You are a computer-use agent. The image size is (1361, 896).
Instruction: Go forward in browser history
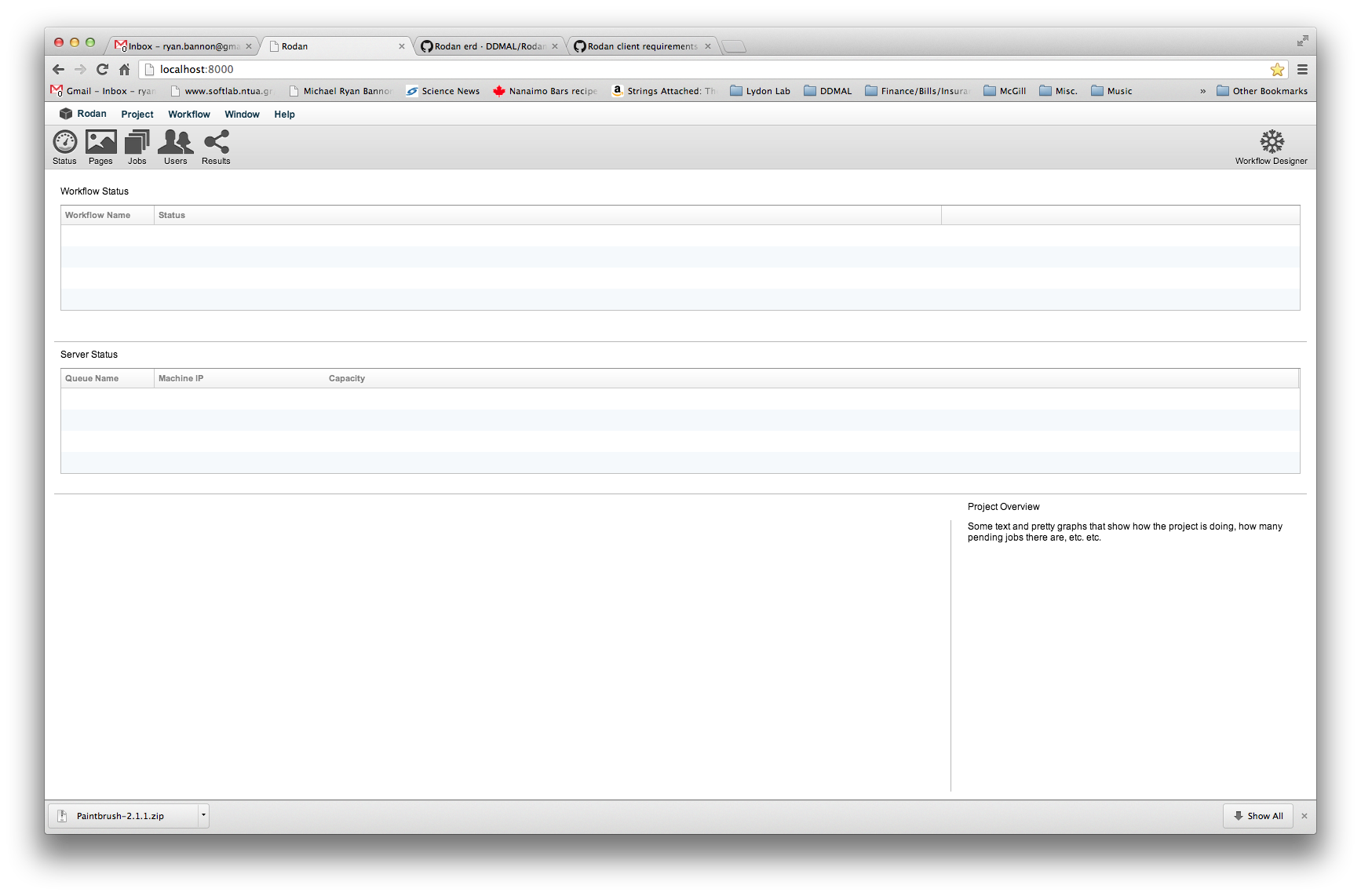[80, 69]
